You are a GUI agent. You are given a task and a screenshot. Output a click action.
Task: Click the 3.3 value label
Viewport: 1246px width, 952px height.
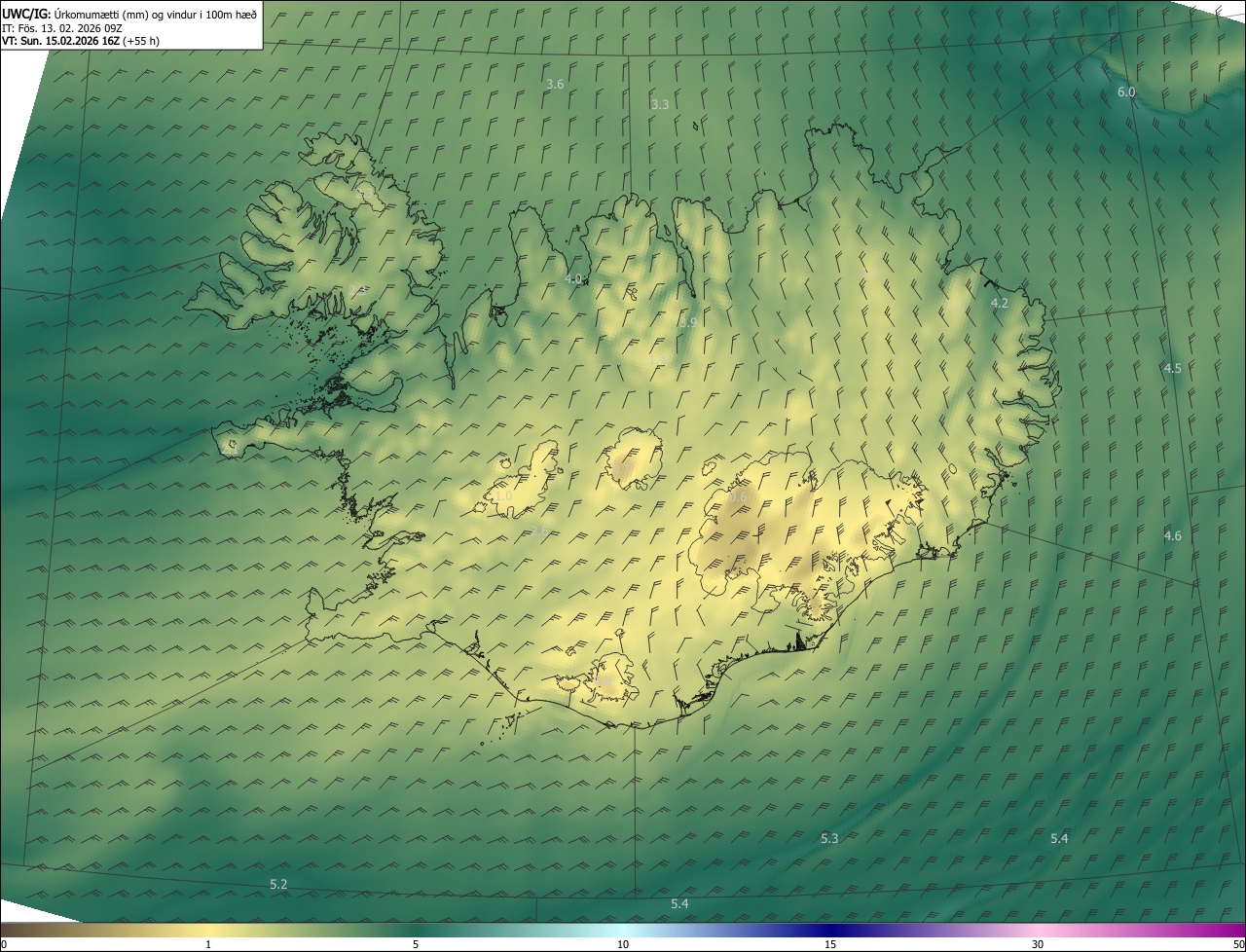click(x=660, y=104)
